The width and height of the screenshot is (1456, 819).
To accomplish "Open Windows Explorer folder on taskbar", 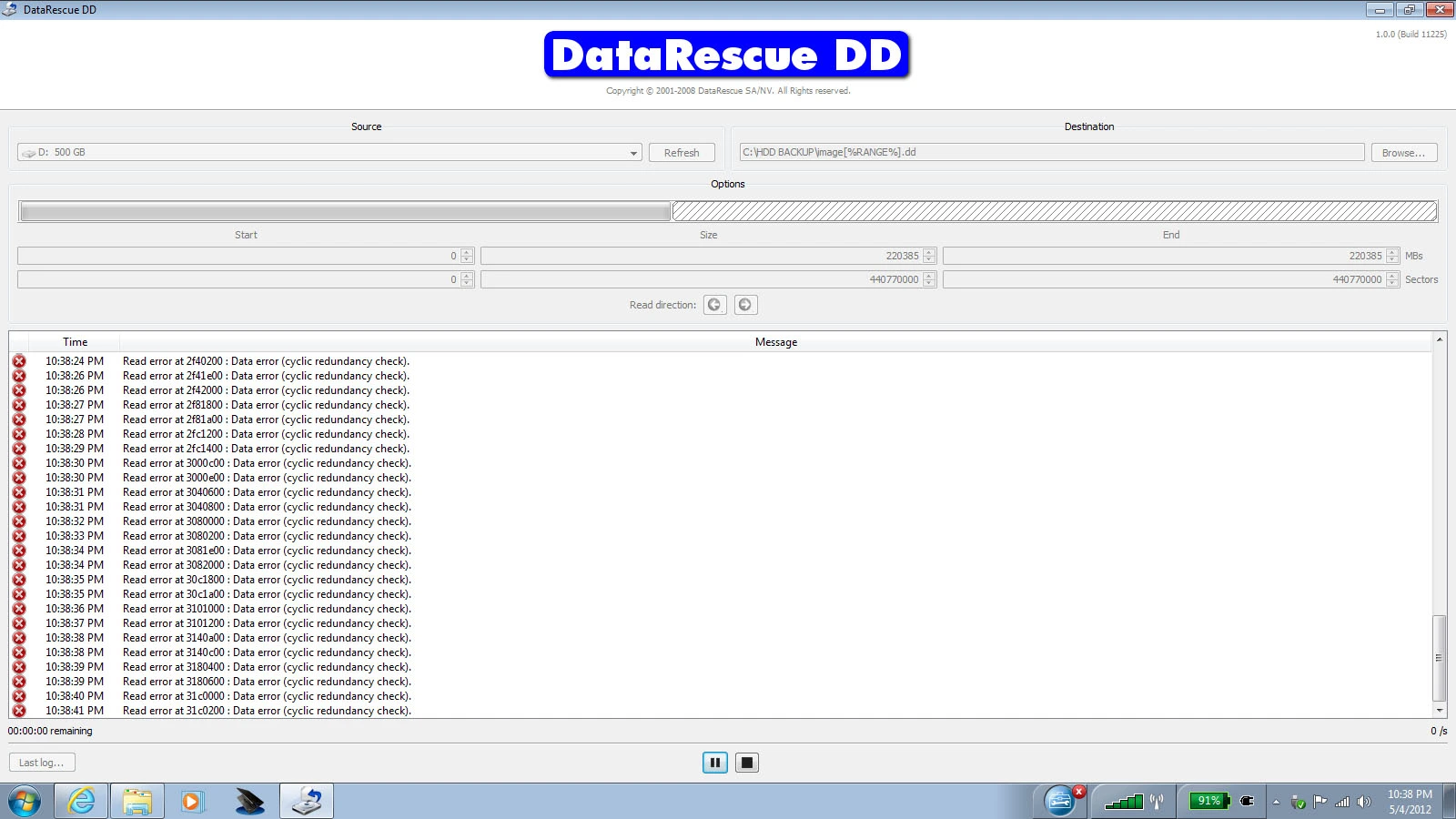I will click(x=137, y=802).
